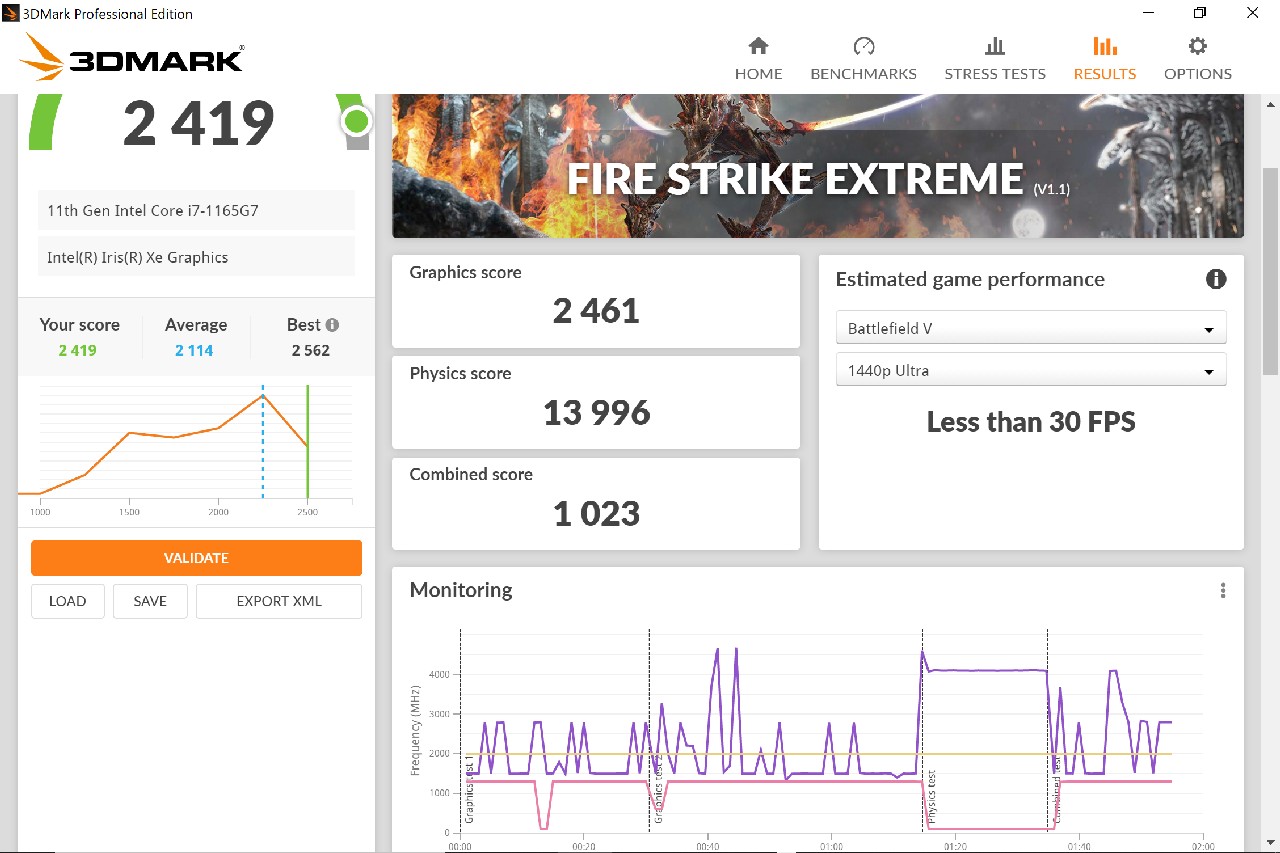Viewport: 1280px width, 853px height.
Task: Click the Physics test marker line
Action: (x=922, y=730)
